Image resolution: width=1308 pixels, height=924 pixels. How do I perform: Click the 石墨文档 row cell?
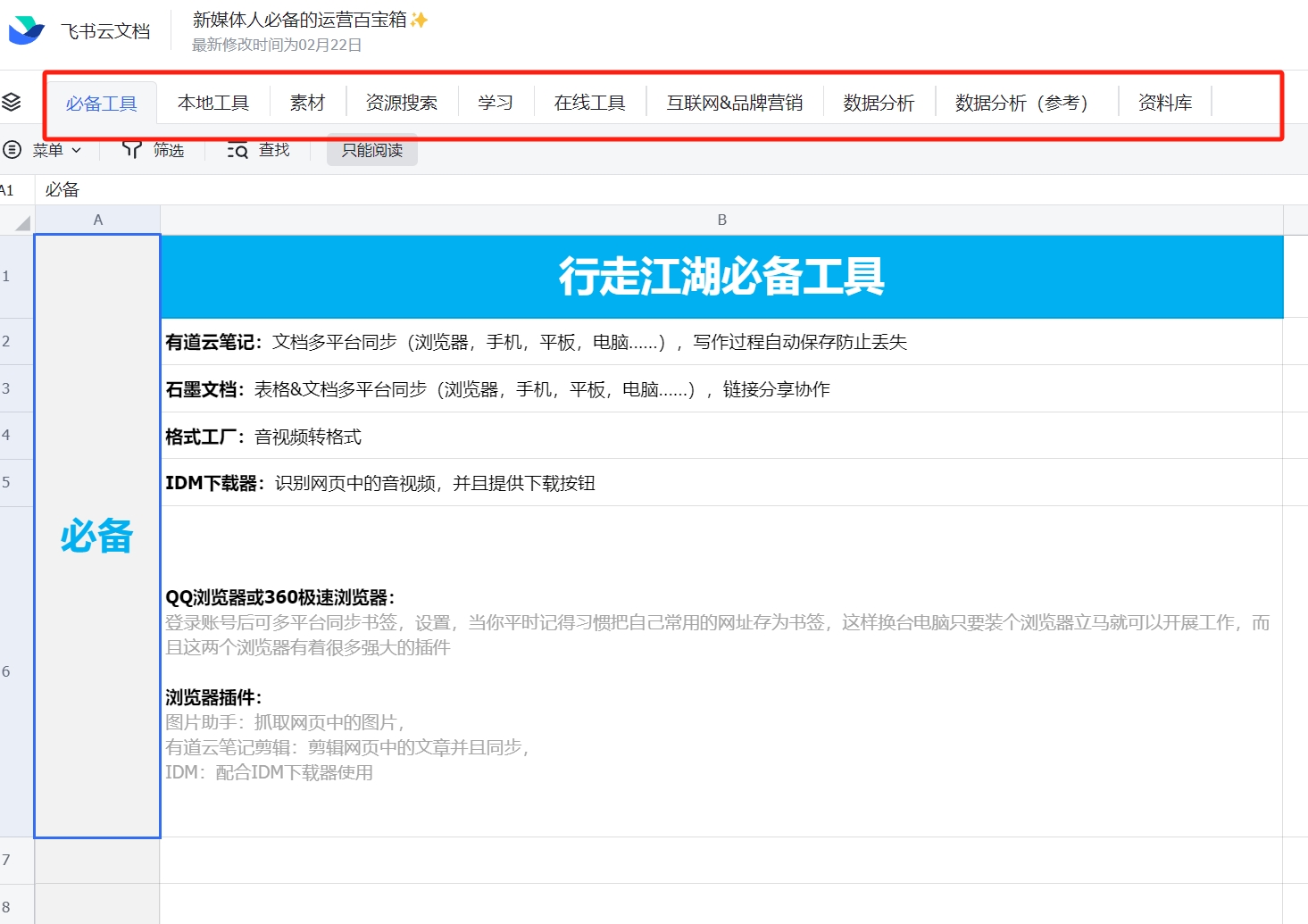tap(721, 389)
